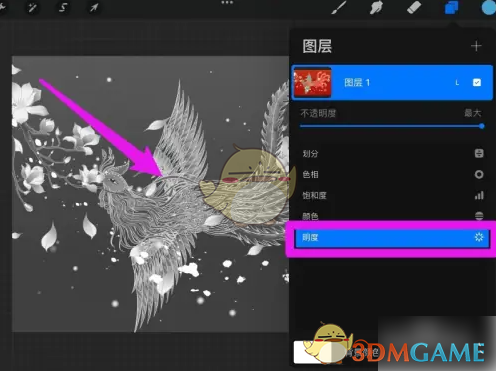The width and height of the screenshot is (496, 371).
Task: Choose 颜色 blend mode
Action: coord(392,215)
